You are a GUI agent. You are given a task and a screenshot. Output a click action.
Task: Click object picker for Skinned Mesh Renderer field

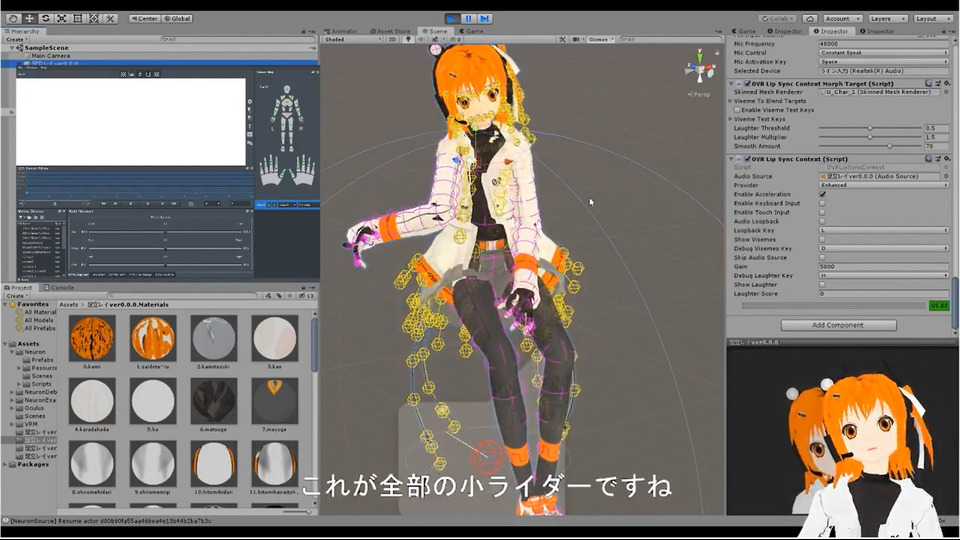point(946,92)
